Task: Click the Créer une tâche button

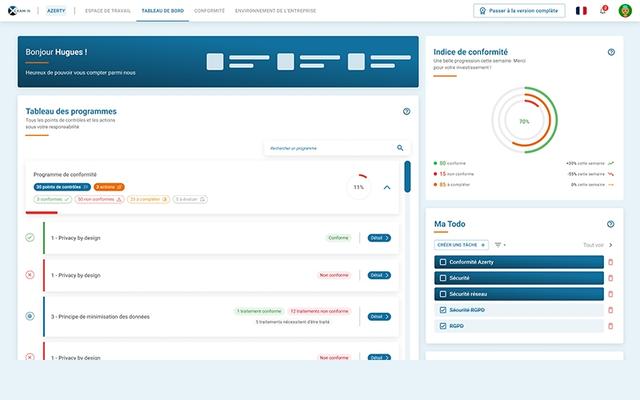Action: [x=461, y=244]
